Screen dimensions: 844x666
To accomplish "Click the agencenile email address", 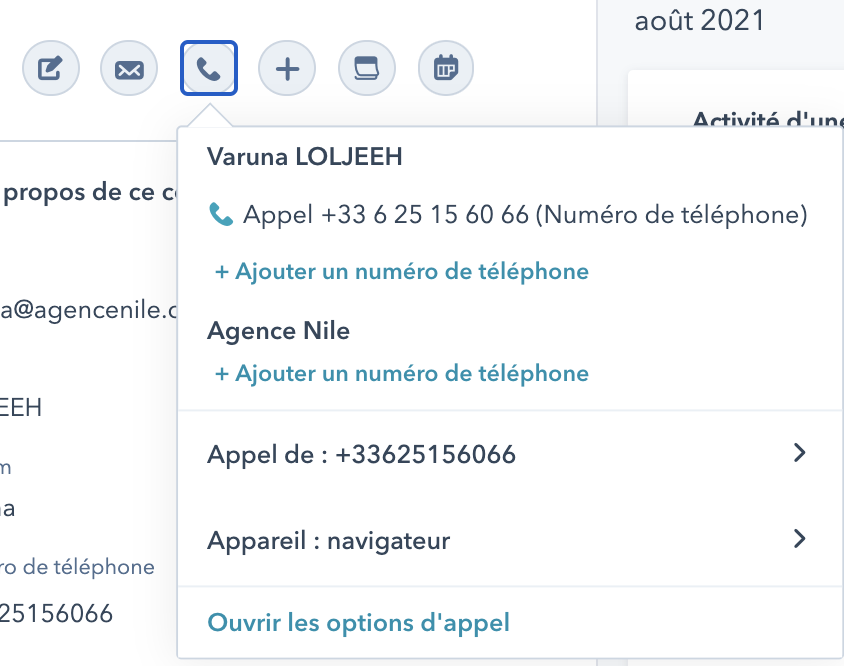I will (x=88, y=310).
